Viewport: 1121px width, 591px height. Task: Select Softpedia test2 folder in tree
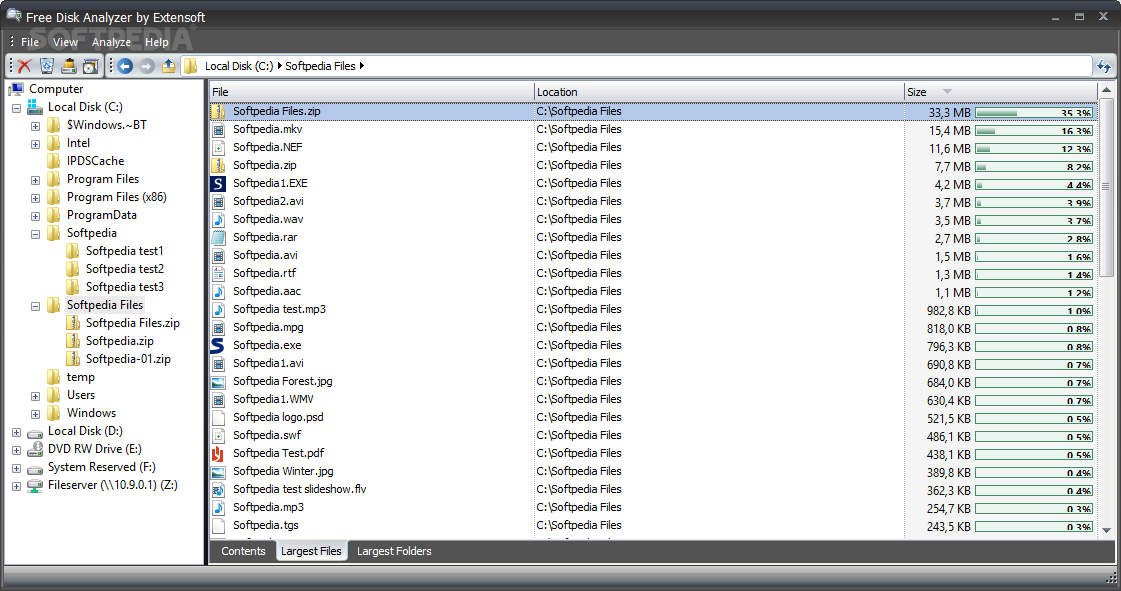point(124,269)
